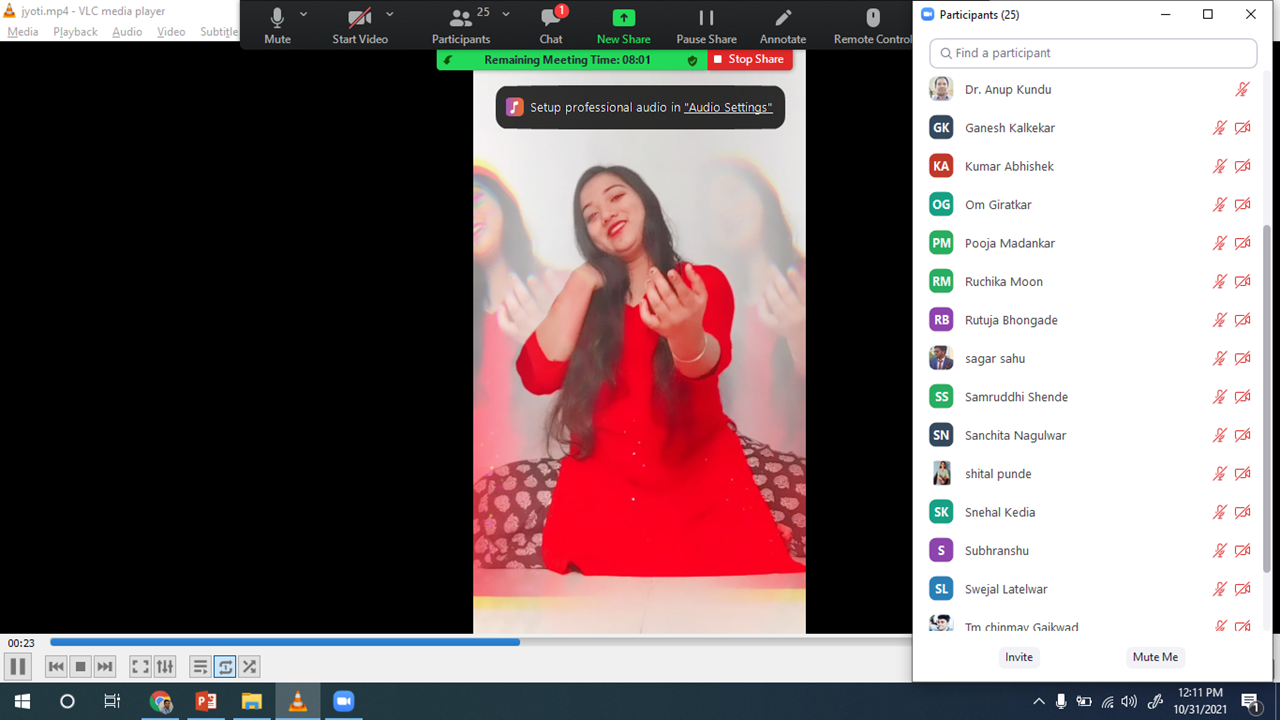Image resolution: width=1280 pixels, height=720 pixels.
Task: Select Dr. Anup Kundu in participants list
Action: [1092, 89]
